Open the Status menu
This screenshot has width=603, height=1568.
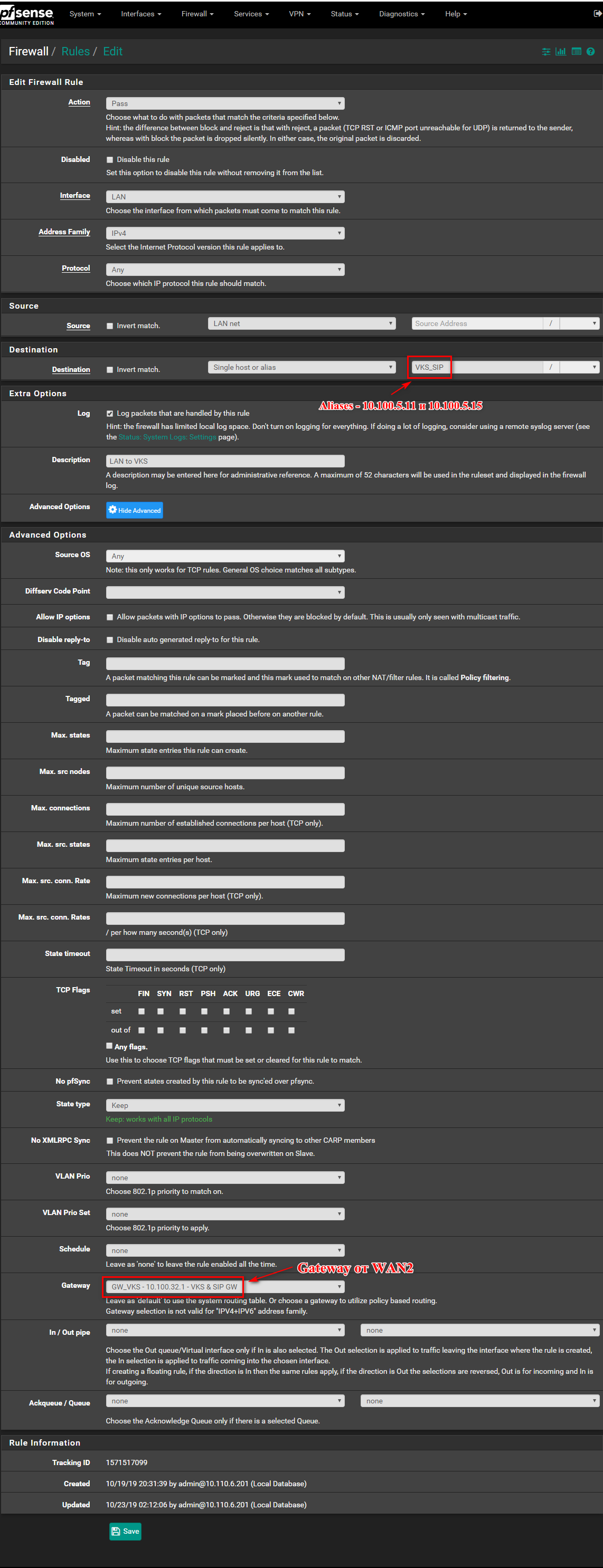[345, 13]
